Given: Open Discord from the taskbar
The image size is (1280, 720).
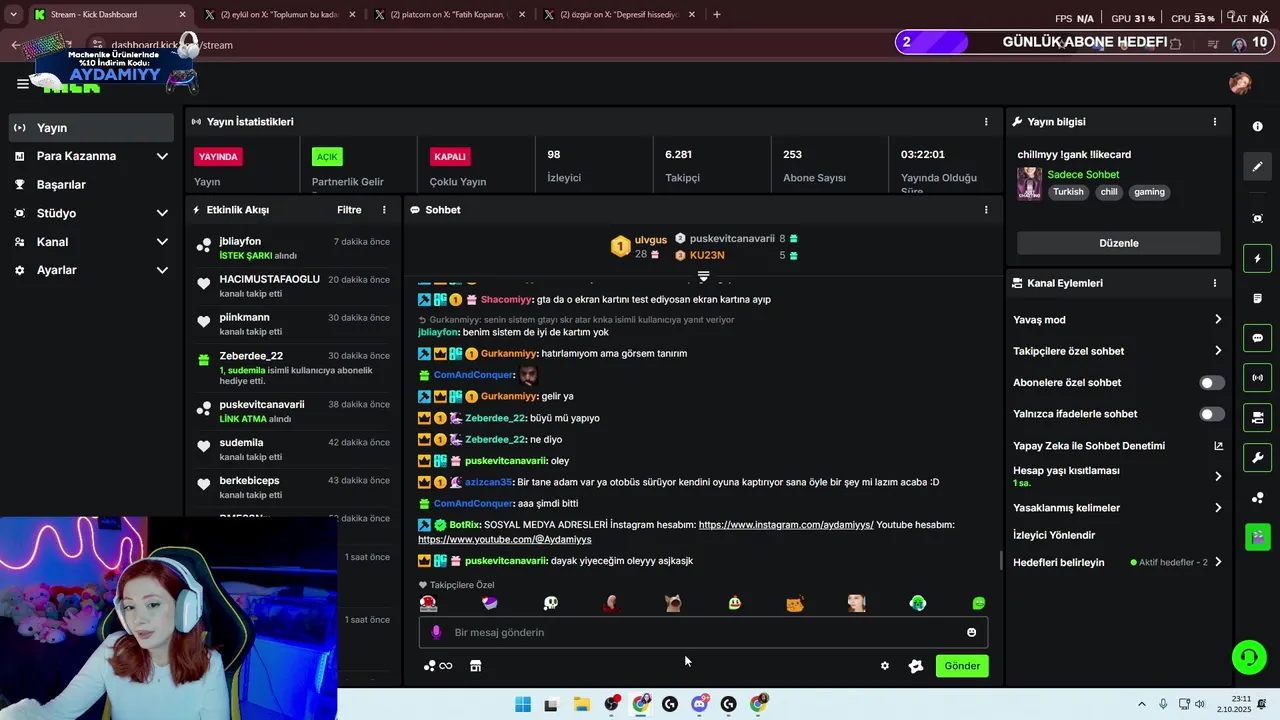Looking at the screenshot, I should (699, 704).
